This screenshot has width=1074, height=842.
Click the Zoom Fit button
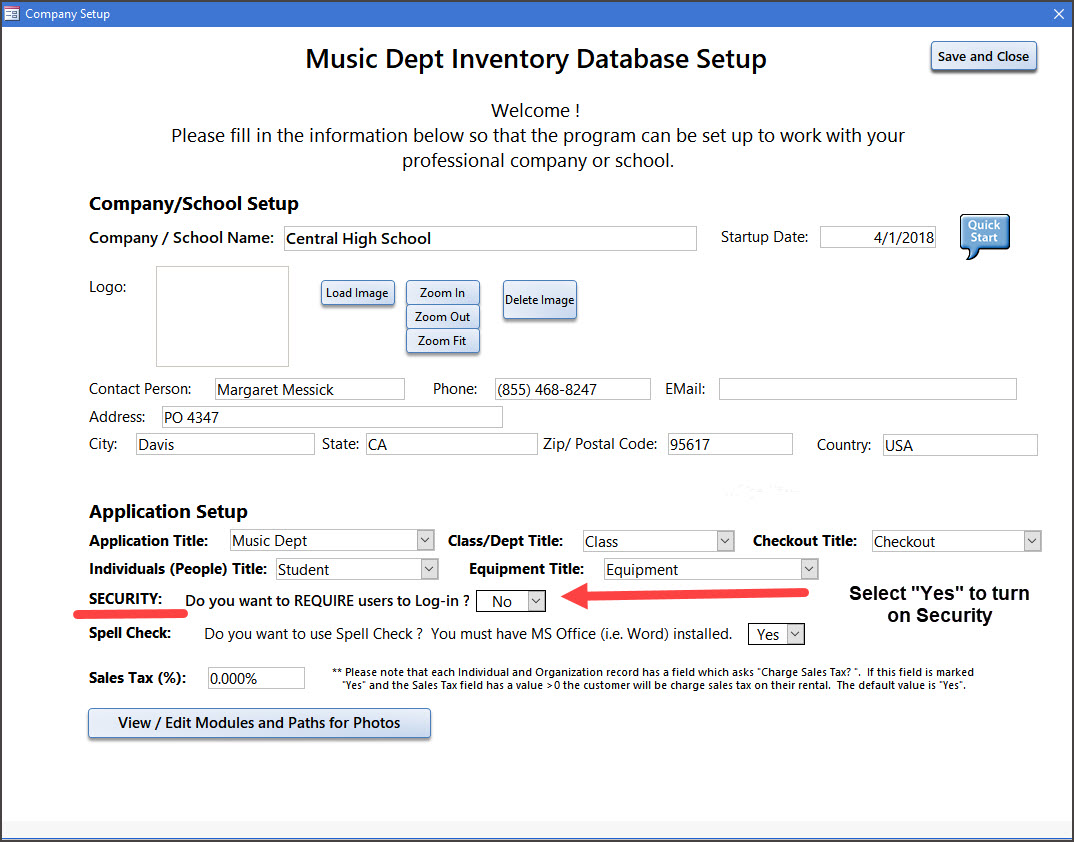point(442,341)
